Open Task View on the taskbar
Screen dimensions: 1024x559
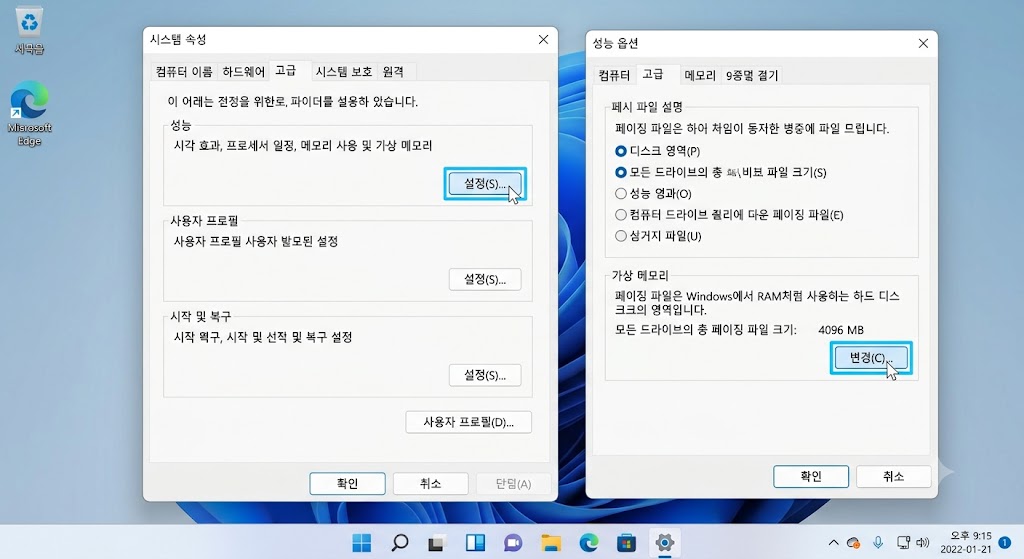coord(436,543)
